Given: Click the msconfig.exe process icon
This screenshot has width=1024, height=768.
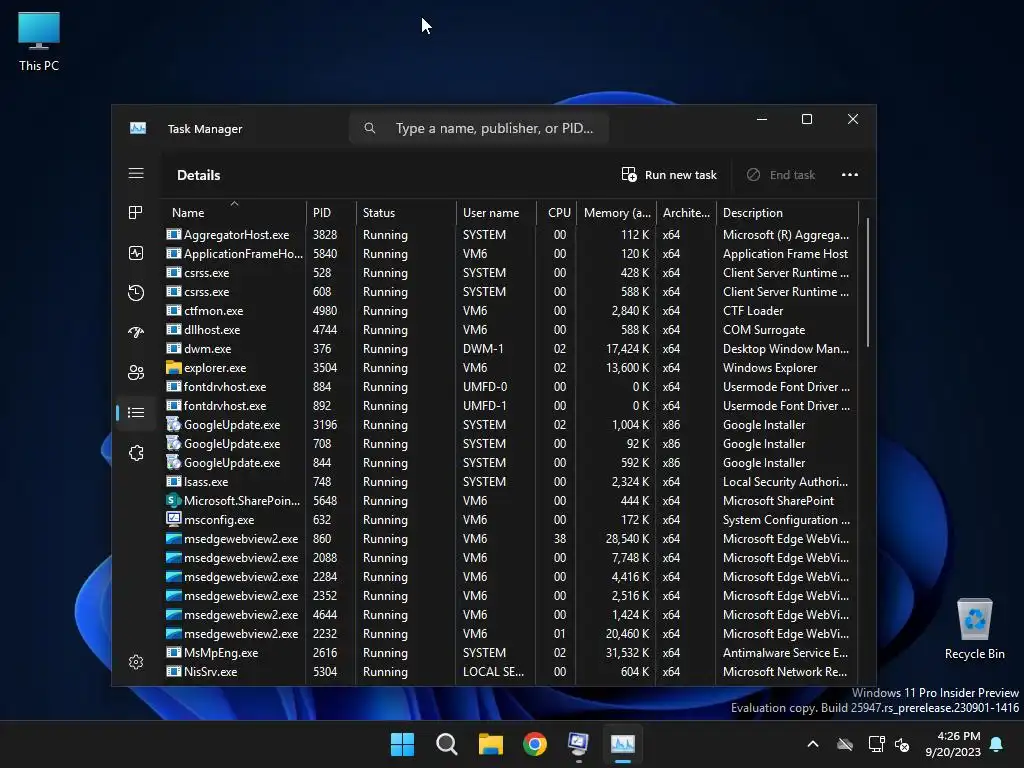Looking at the screenshot, I should [x=173, y=519].
